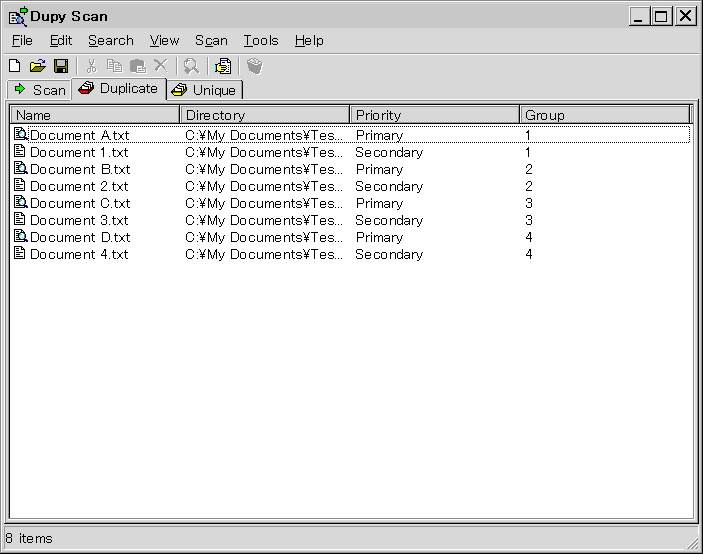Sort by the Priority column header
The height and width of the screenshot is (554, 703).
pos(434,115)
